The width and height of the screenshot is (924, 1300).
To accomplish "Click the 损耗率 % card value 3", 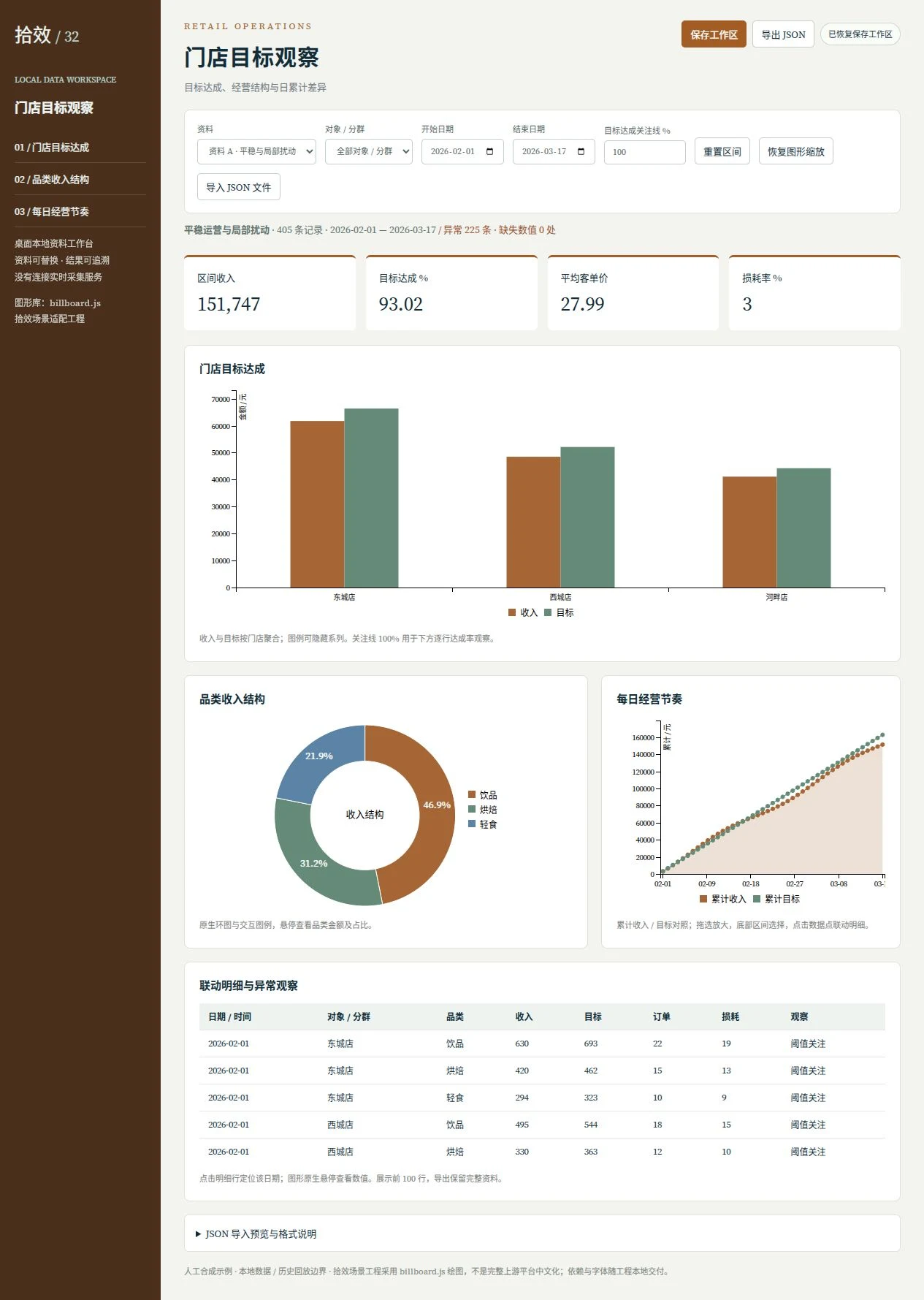I will (747, 305).
